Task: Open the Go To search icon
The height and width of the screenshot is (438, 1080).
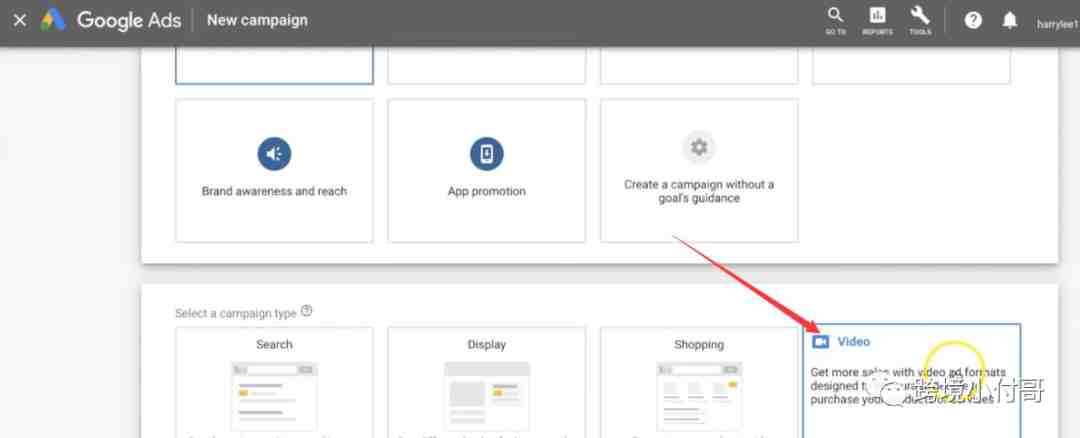Action: click(835, 21)
